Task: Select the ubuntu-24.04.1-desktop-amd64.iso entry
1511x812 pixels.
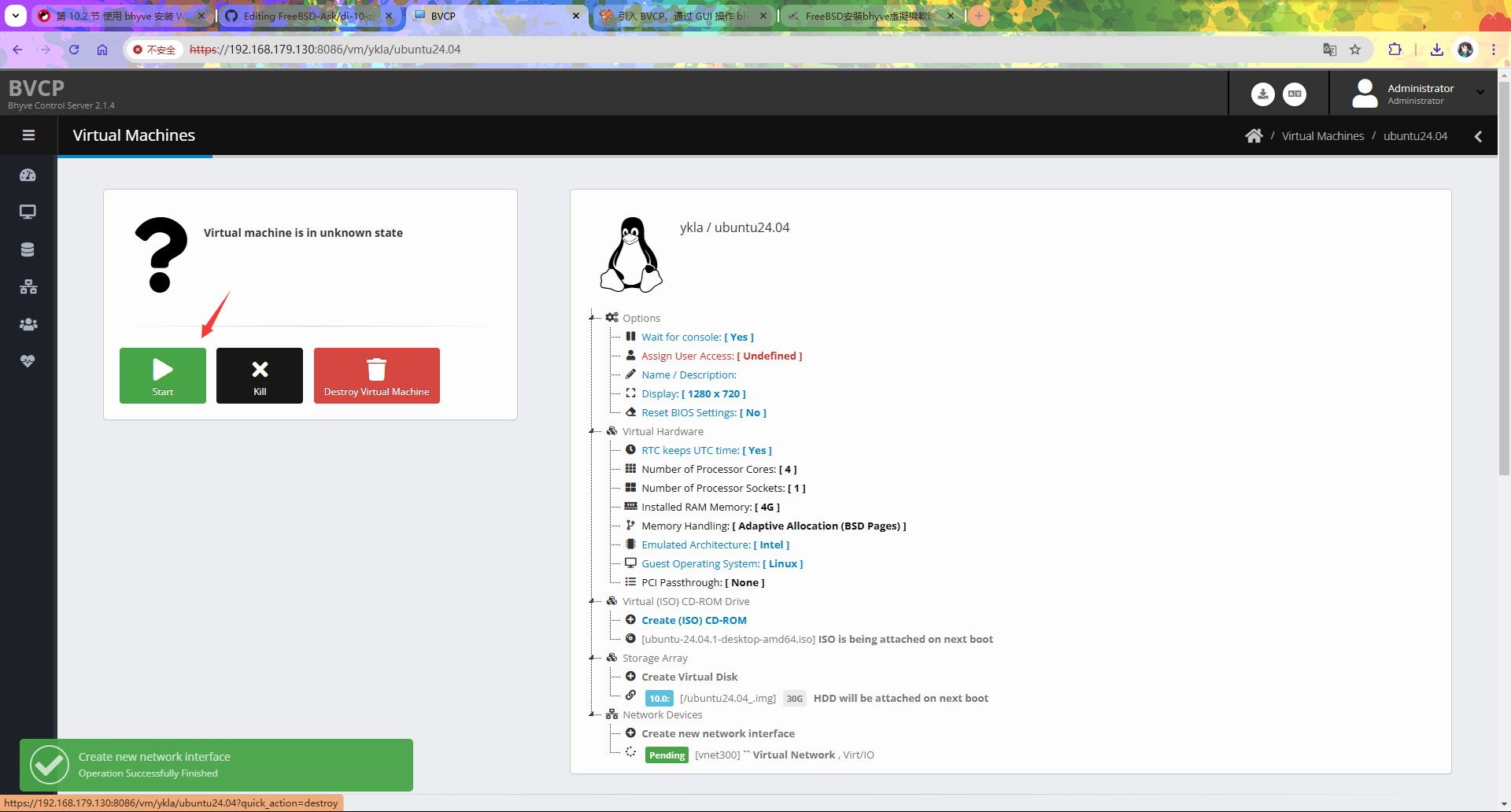Action: (817, 639)
